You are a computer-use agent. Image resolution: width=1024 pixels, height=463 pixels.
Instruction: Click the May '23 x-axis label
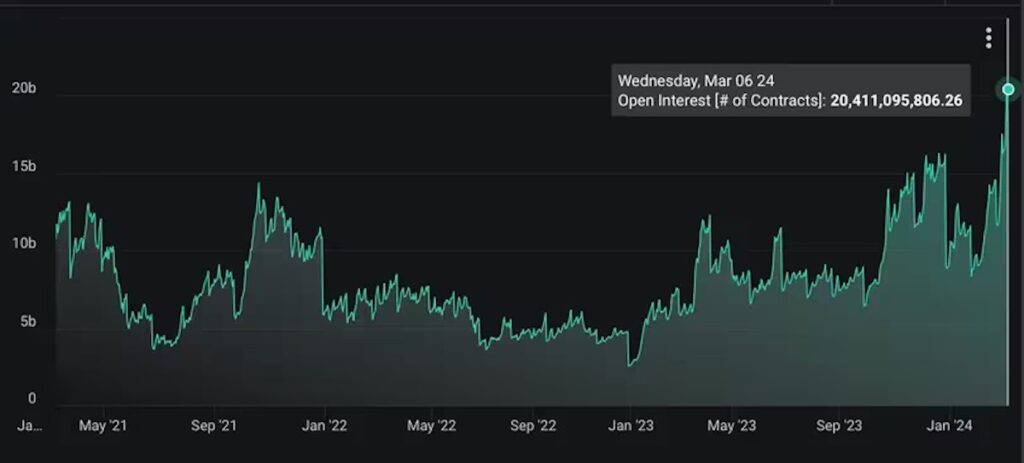(732, 426)
